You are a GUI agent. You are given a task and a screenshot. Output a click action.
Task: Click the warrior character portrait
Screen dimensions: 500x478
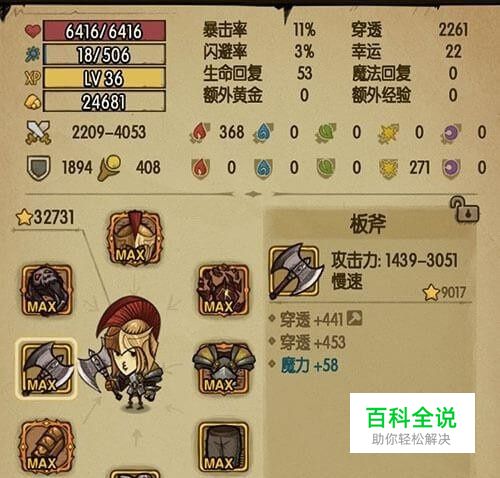(127, 353)
